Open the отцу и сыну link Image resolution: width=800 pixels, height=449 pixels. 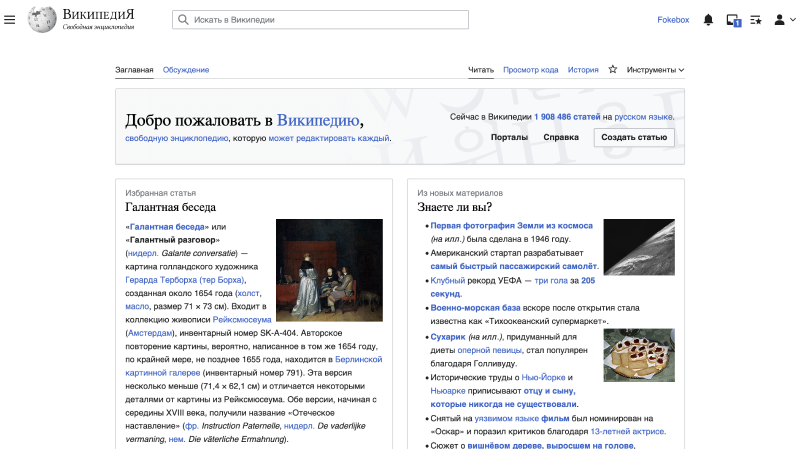point(549,391)
